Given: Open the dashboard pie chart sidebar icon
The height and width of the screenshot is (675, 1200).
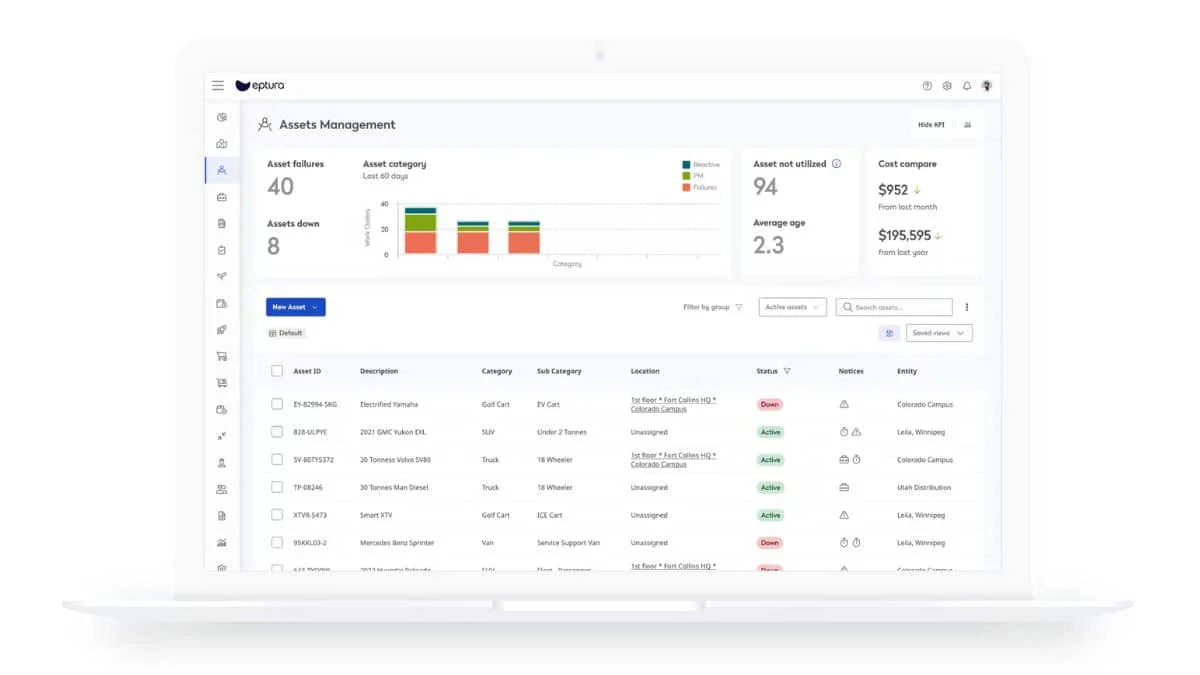Looking at the screenshot, I should [x=222, y=118].
